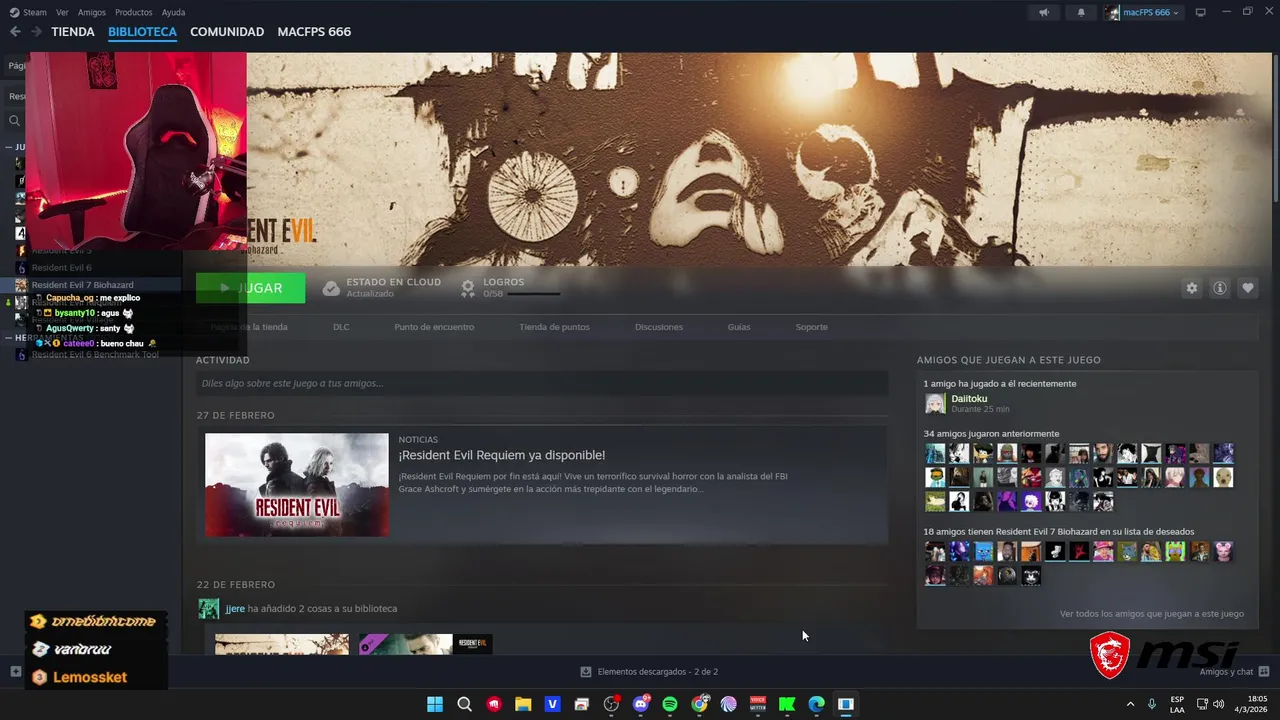1280x720 pixels.
Task: Select Resident Evil 6 Benchmark Tool in library
Action: click(x=95, y=354)
